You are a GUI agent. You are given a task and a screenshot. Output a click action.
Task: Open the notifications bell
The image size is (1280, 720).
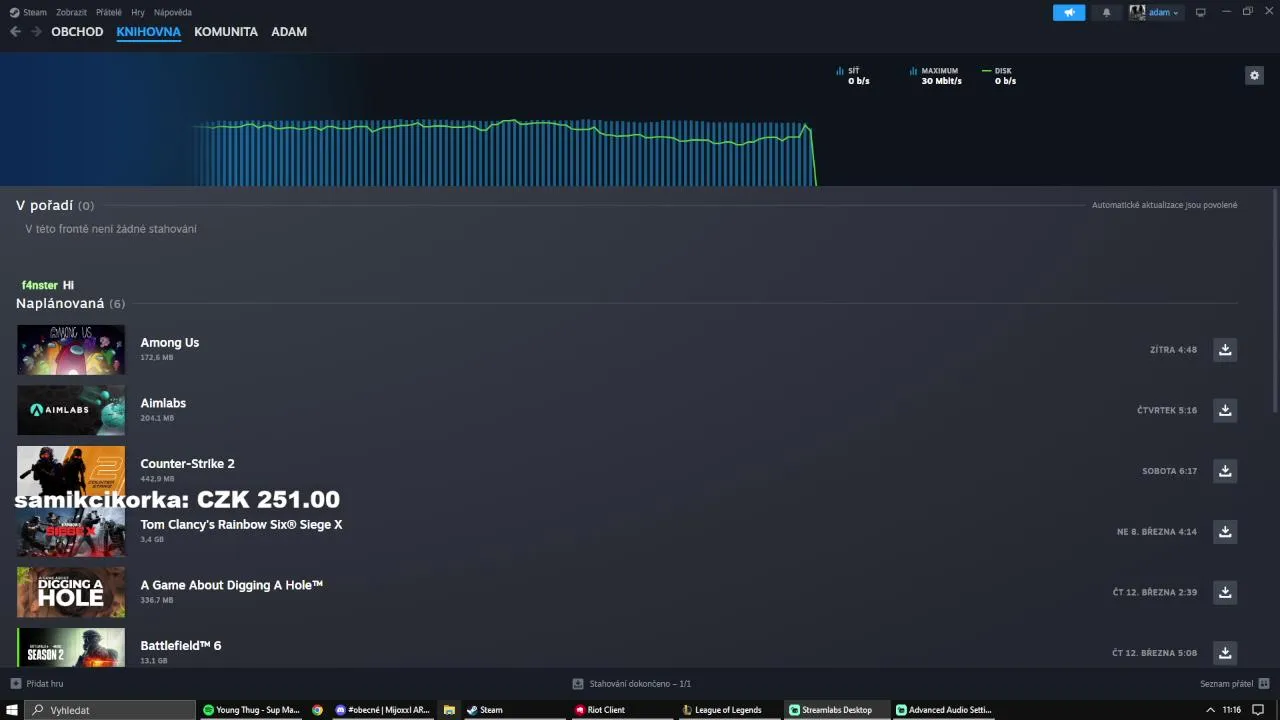pyautogui.click(x=1106, y=12)
